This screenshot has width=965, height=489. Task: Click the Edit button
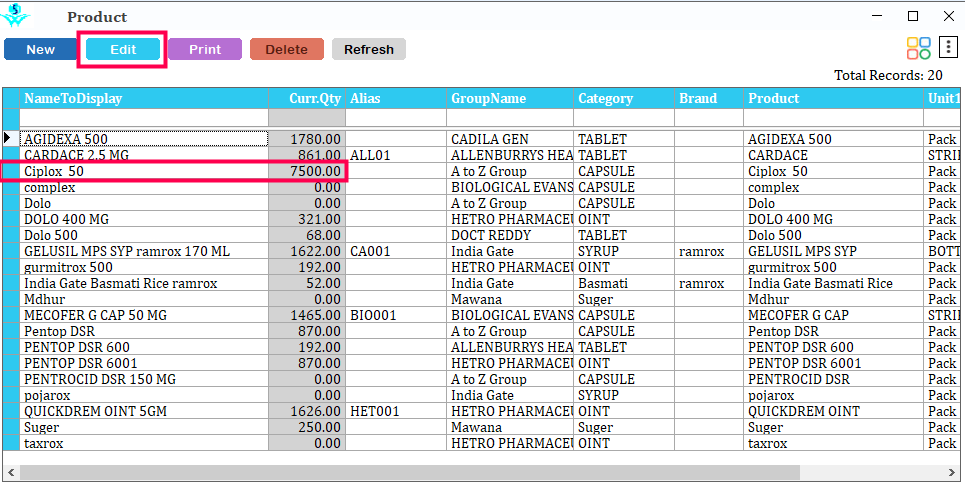point(123,50)
